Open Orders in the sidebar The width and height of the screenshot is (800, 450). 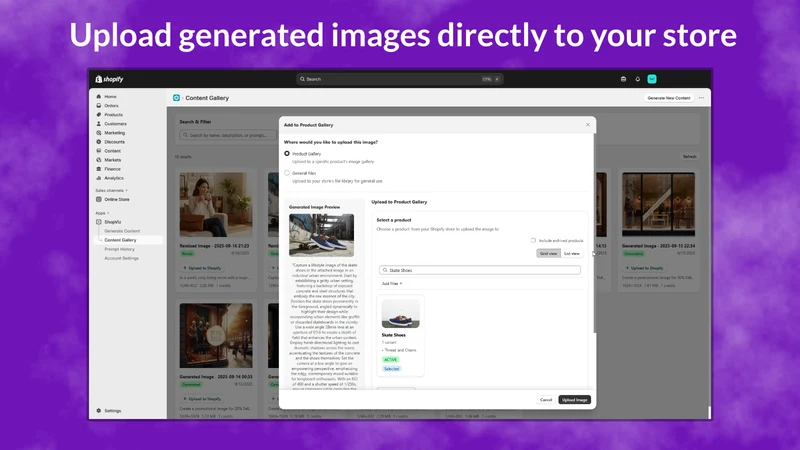pos(111,106)
